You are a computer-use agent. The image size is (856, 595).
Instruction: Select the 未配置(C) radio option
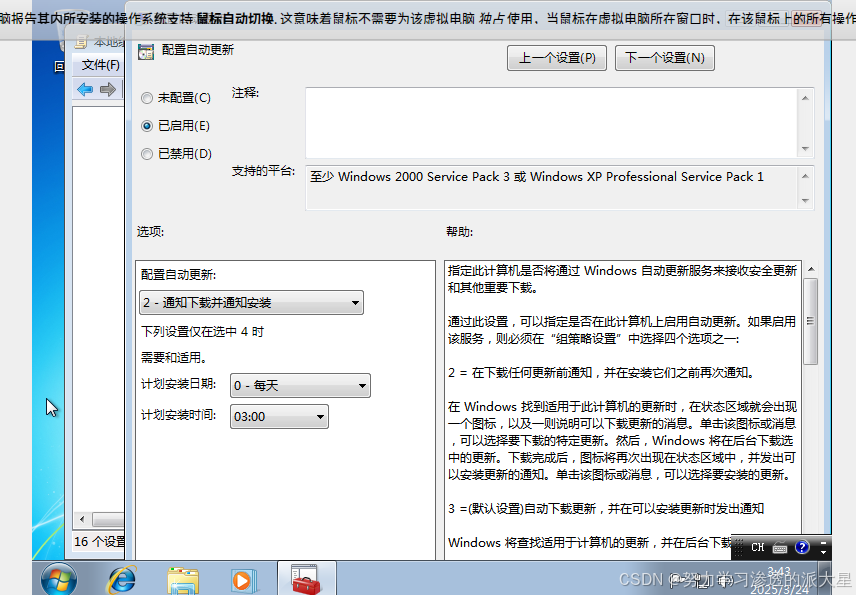pyautogui.click(x=147, y=98)
